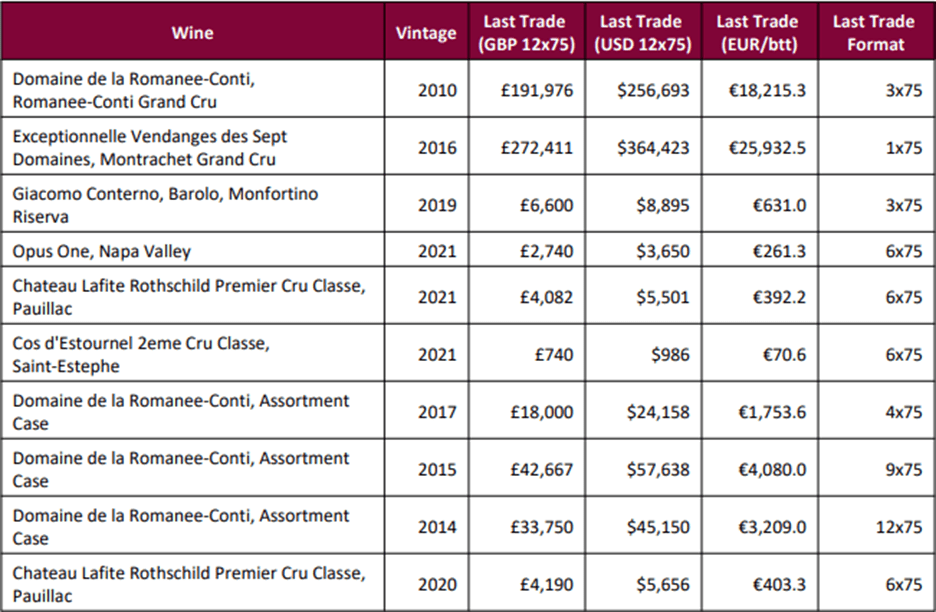This screenshot has width=936, height=612.
Task: Click the Wine column header
Action: [x=192, y=32]
